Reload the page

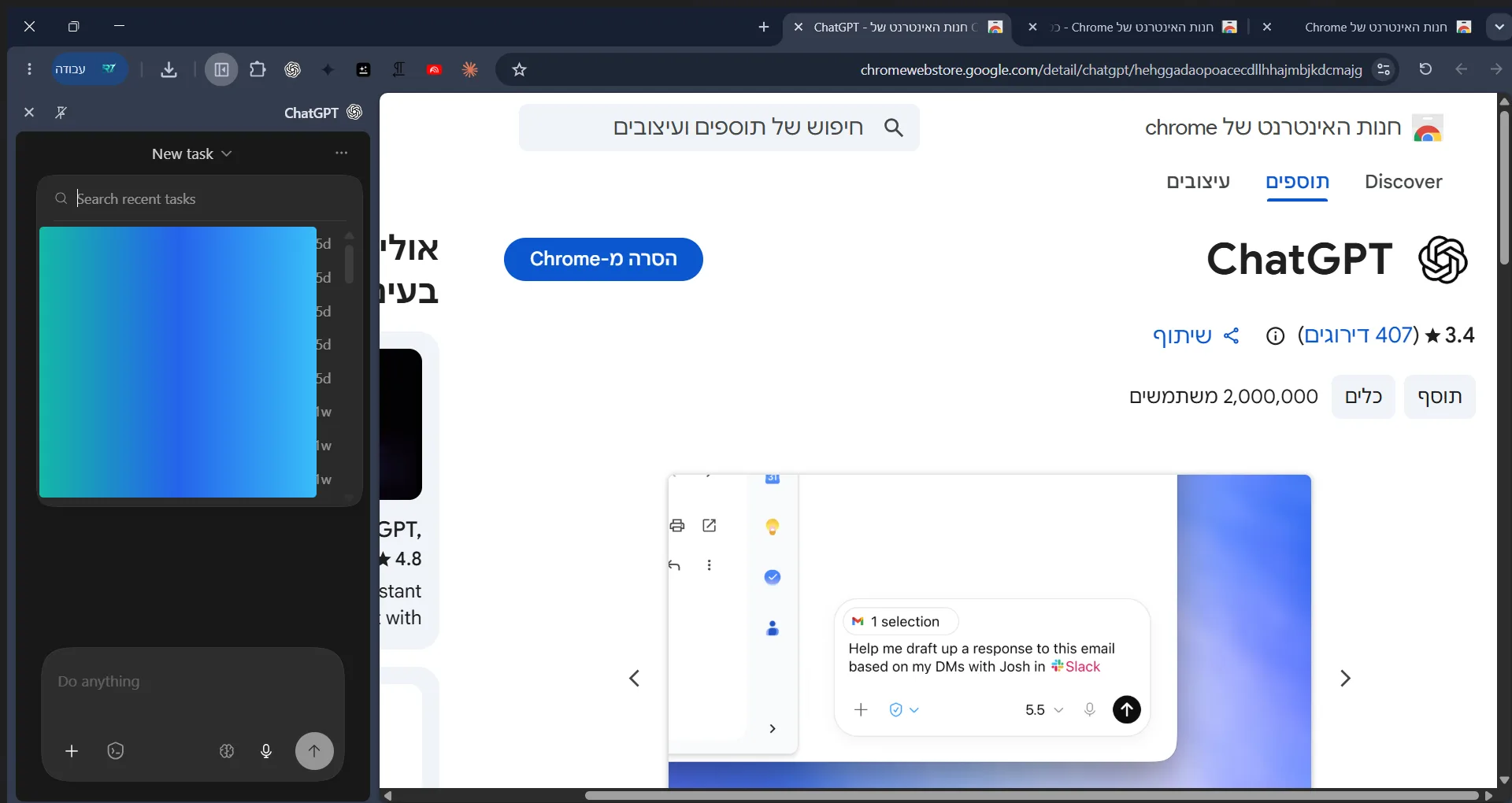[x=1425, y=69]
